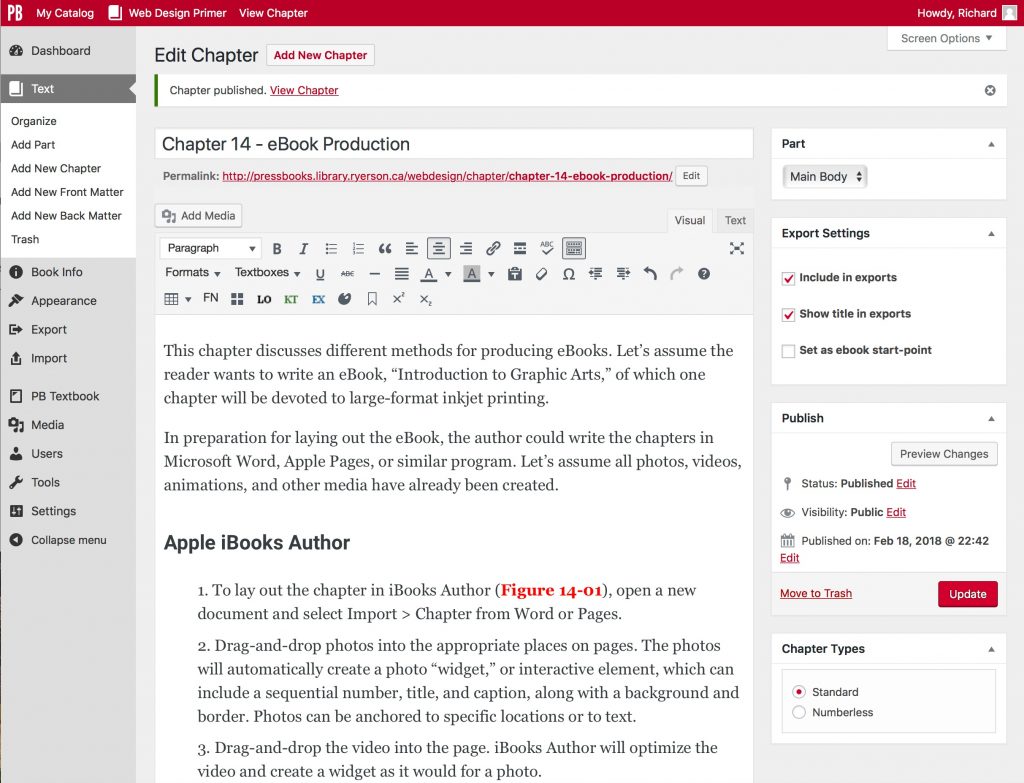Clear formatting eraser icon
The width and height of the screenshot is (1024, 783).
pyautogui.click(x=541, y=274)
